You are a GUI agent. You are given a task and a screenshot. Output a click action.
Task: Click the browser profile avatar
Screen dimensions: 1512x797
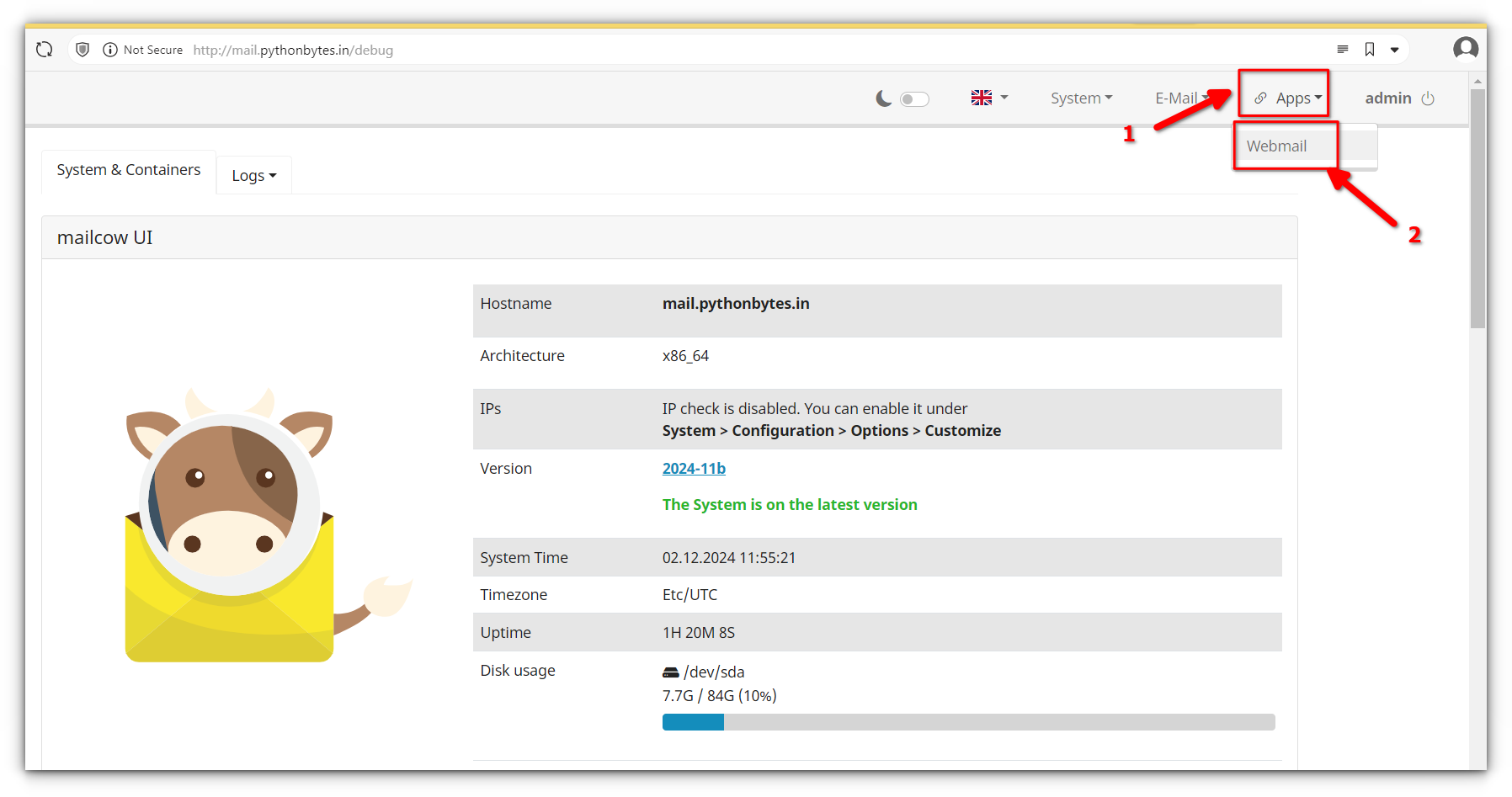click(x=1466, y=49)
